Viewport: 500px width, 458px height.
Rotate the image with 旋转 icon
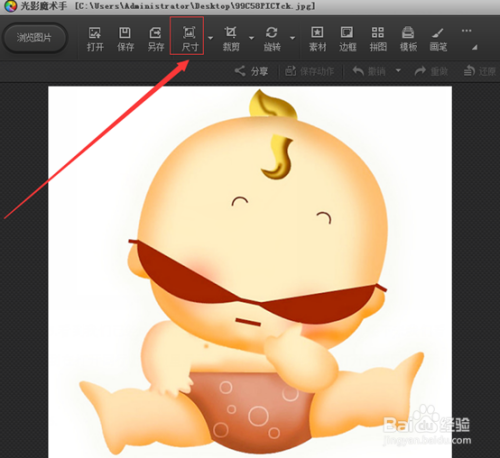(x=272, y=39)
